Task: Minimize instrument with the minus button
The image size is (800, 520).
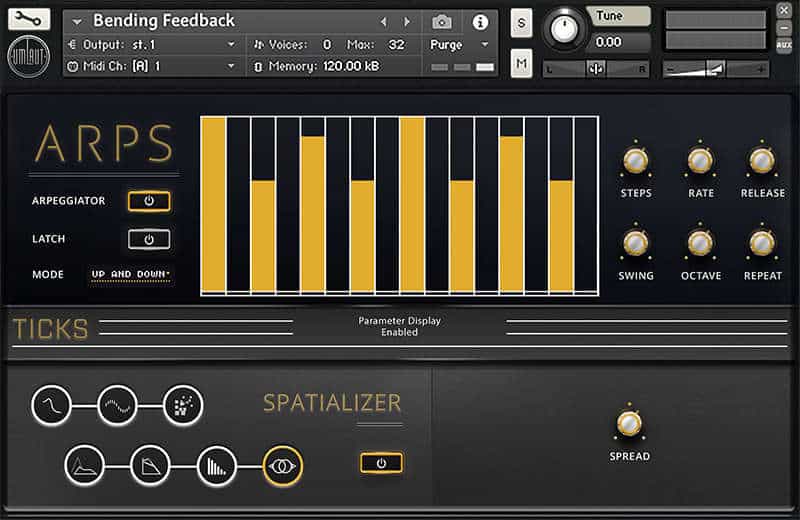Action: [784, 27]
